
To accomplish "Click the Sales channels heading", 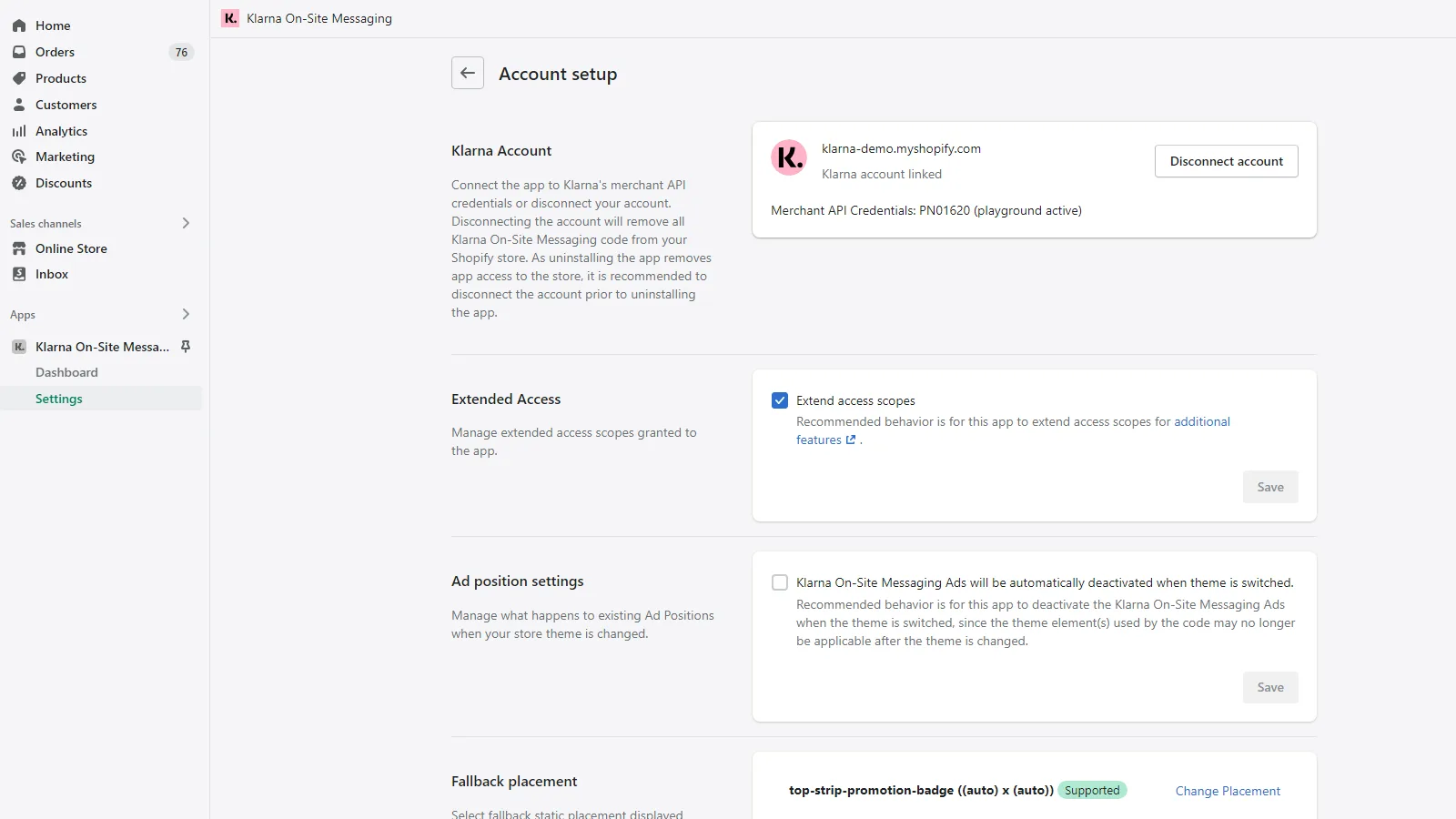I will 45,223.
